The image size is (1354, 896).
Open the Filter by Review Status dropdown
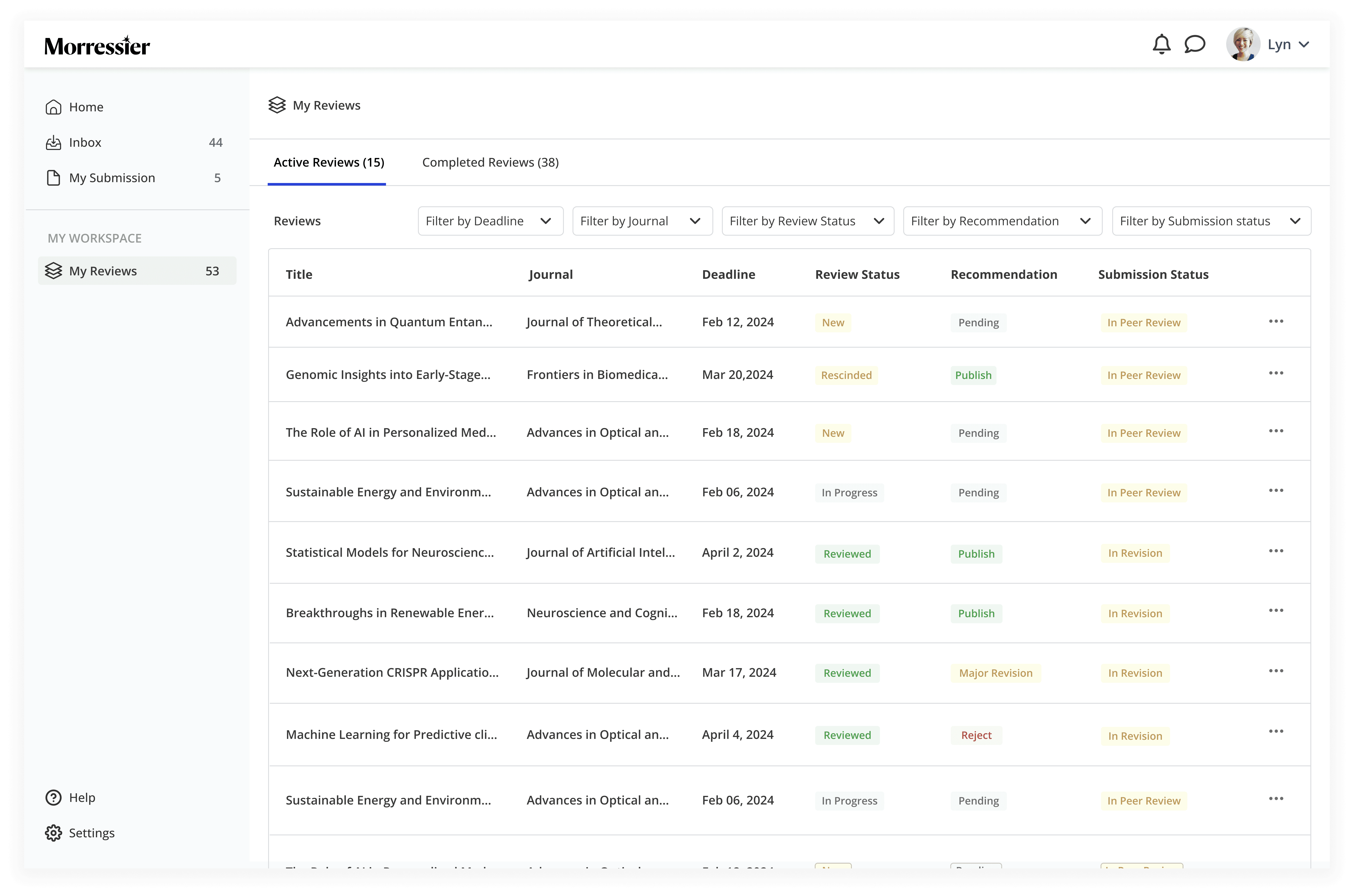tap(808, 221)
